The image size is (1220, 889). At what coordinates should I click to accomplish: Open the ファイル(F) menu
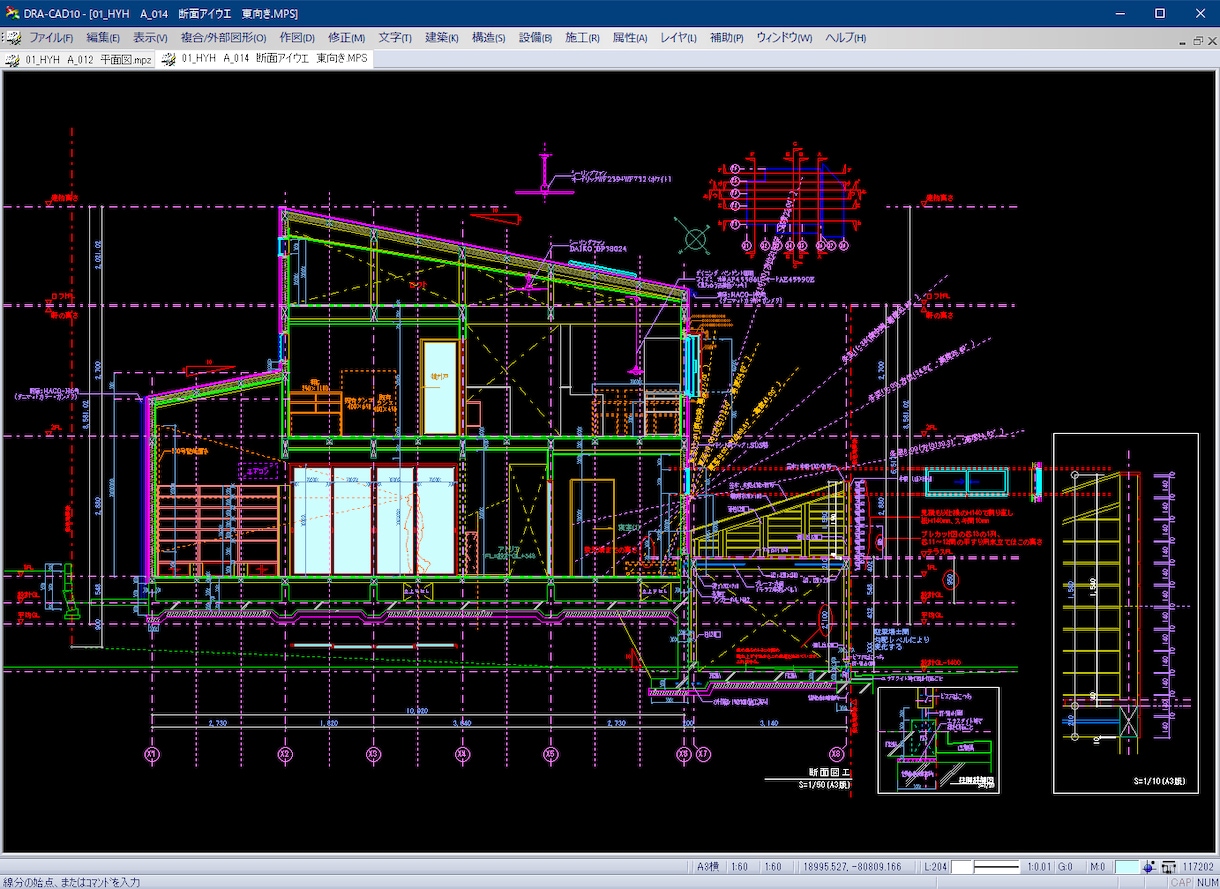point(51,38)
